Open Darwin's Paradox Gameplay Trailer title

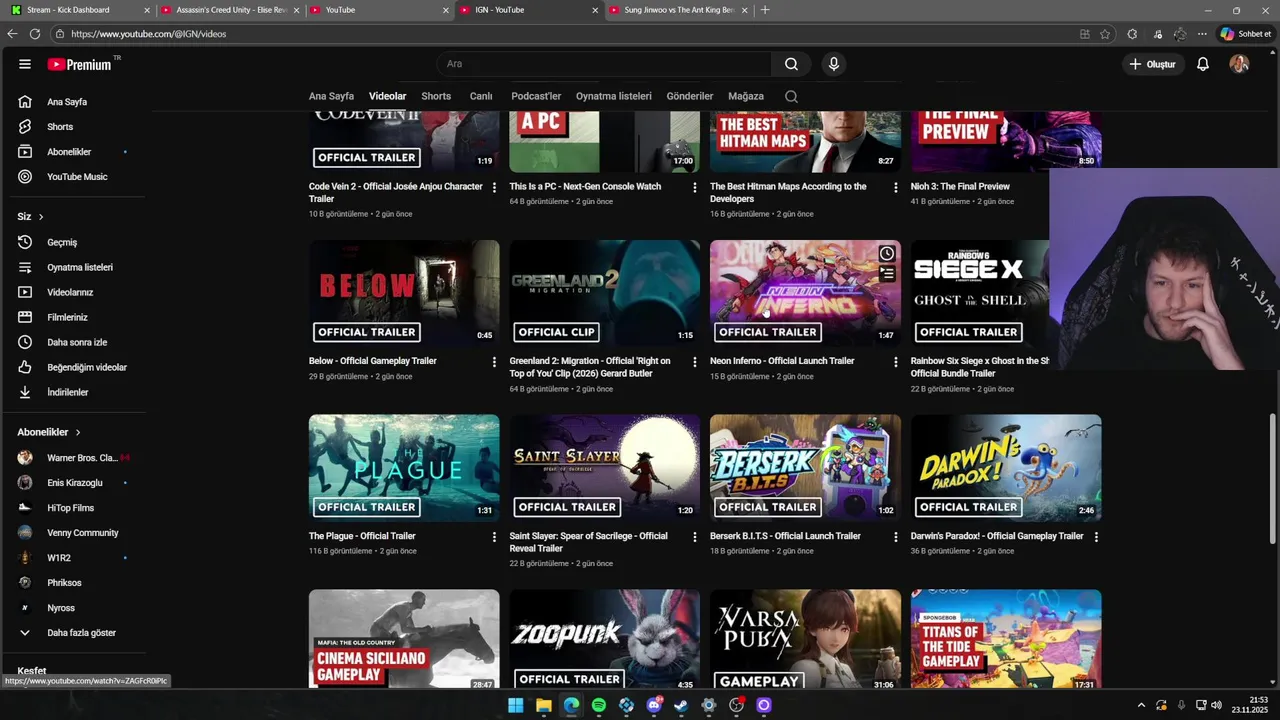tap(997, 536)
